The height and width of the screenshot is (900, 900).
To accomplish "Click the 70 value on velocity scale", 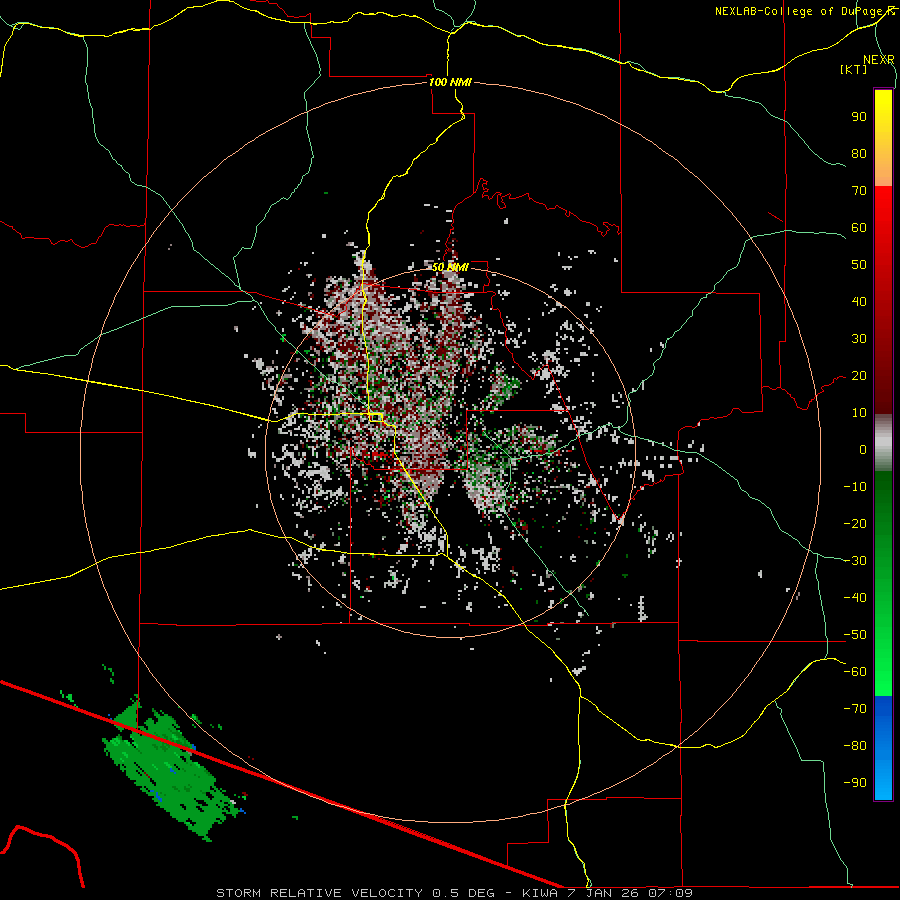I will [859, 191].
